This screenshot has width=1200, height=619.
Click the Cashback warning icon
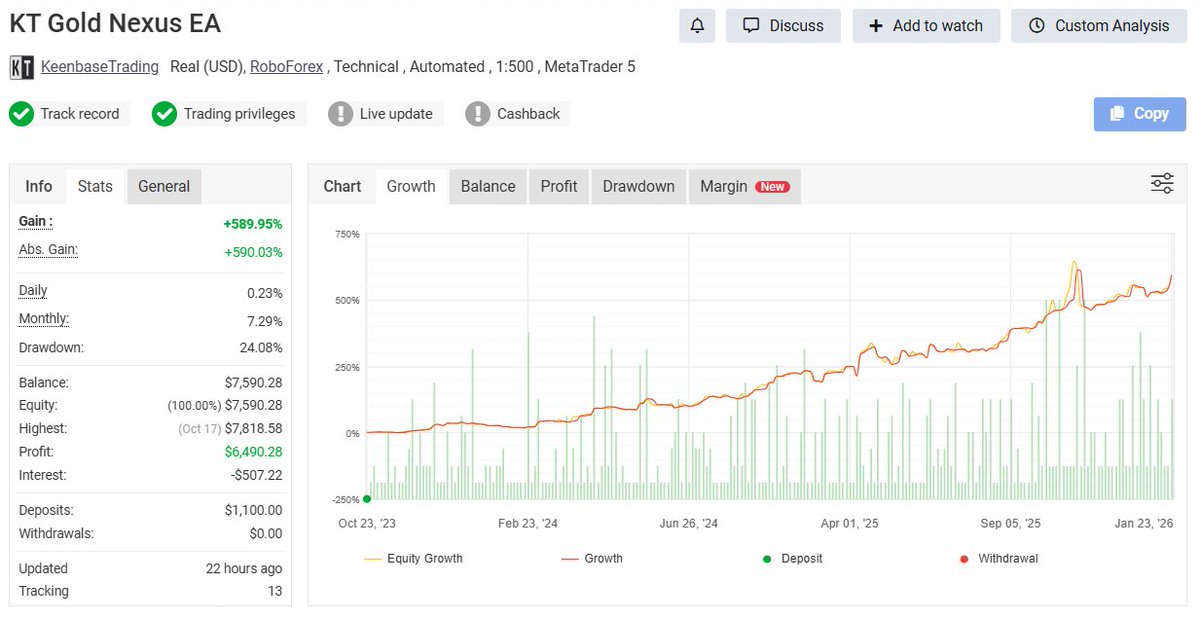(478, 114)
